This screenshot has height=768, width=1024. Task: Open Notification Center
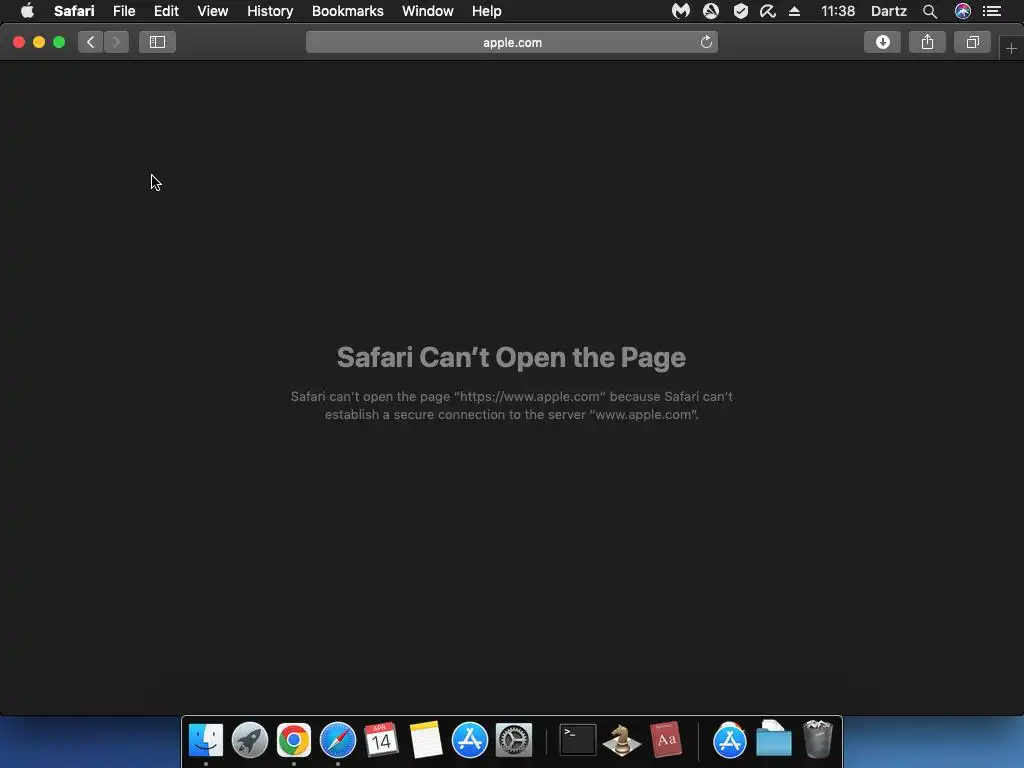coord(992,11)
